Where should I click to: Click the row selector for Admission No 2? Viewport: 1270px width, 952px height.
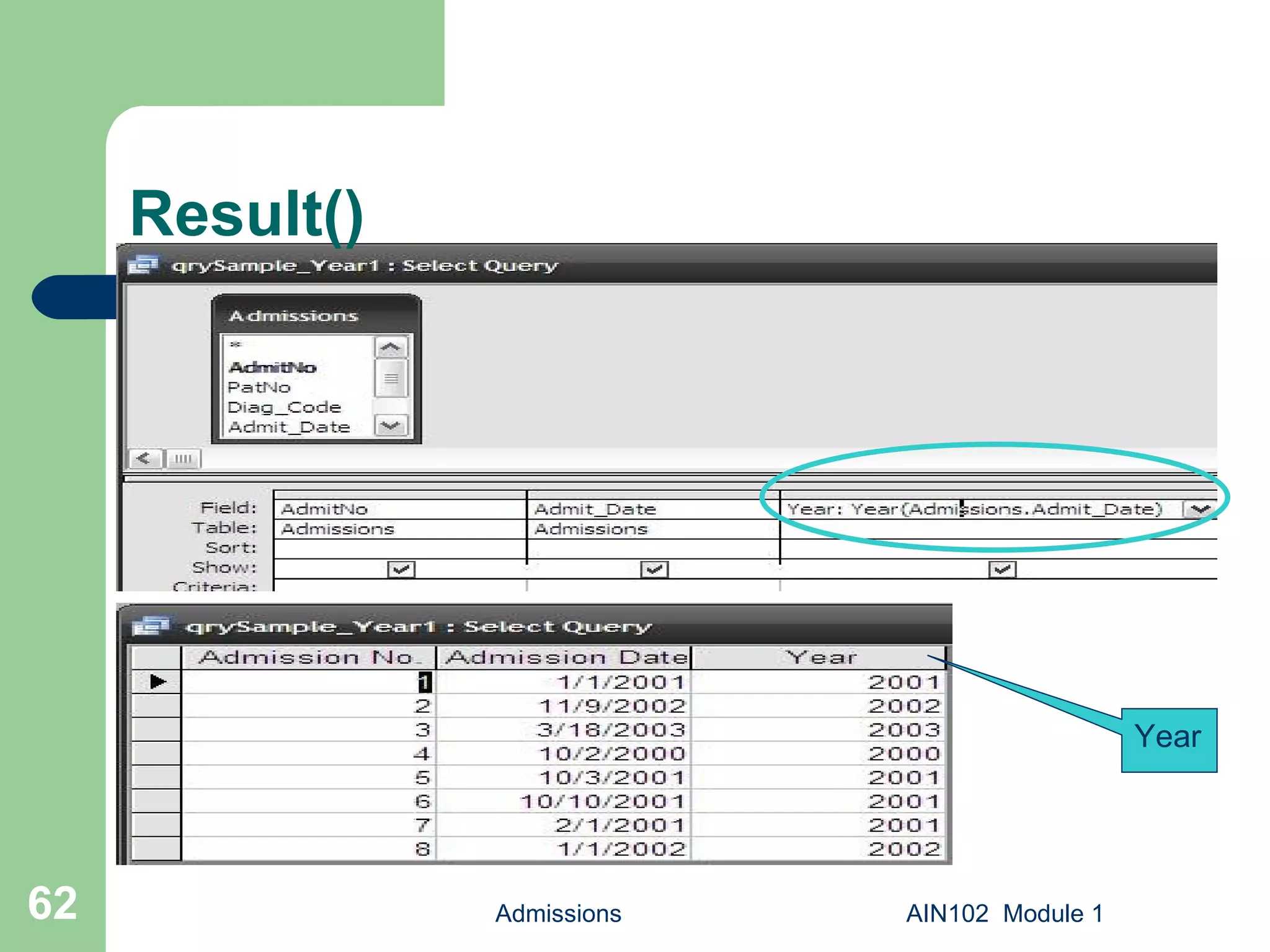click(156, 706)
